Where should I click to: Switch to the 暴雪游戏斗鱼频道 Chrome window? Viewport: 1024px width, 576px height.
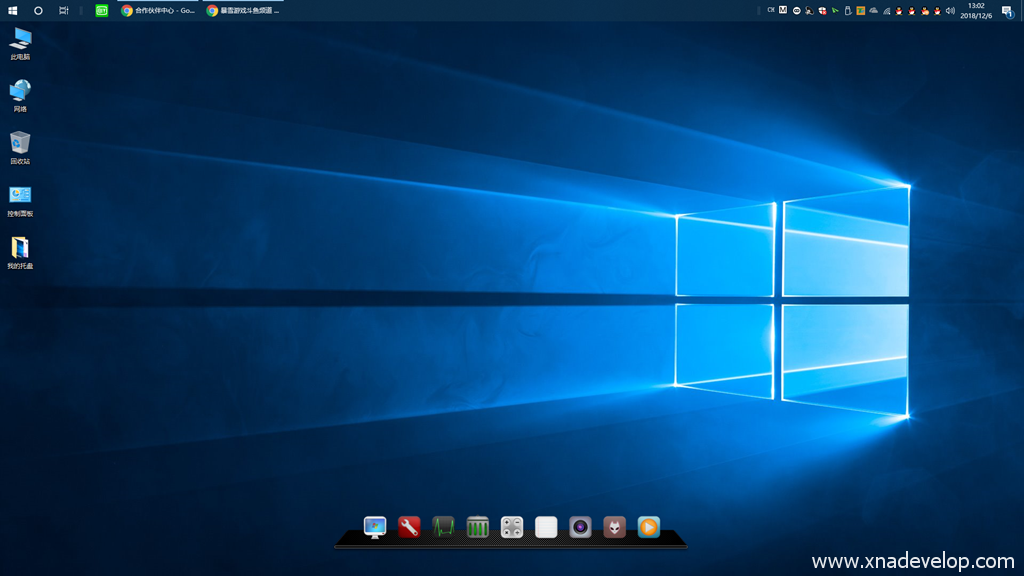pos(243,10)
